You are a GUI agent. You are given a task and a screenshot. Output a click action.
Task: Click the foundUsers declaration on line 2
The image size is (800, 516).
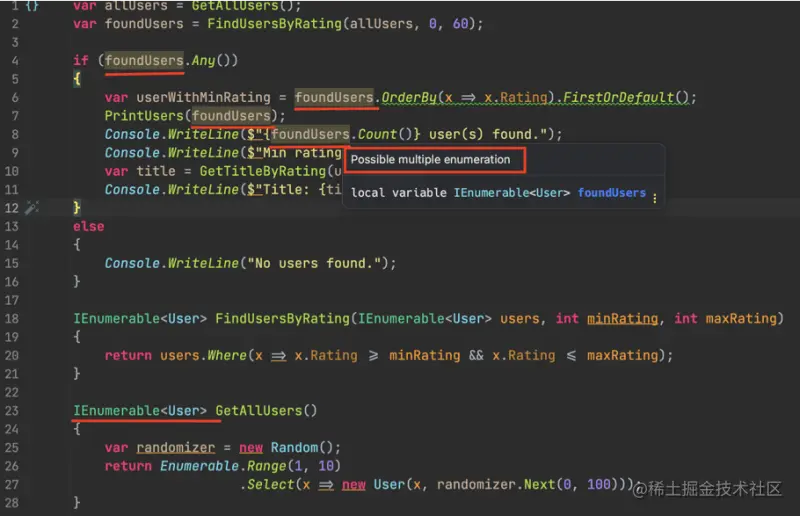(144, 24)
